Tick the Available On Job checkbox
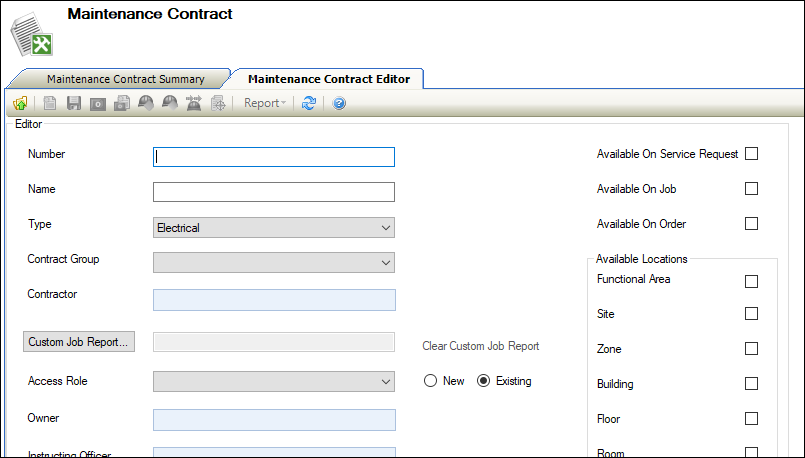The height and width of the screenshot is (458, 805). tap(751, 189)
